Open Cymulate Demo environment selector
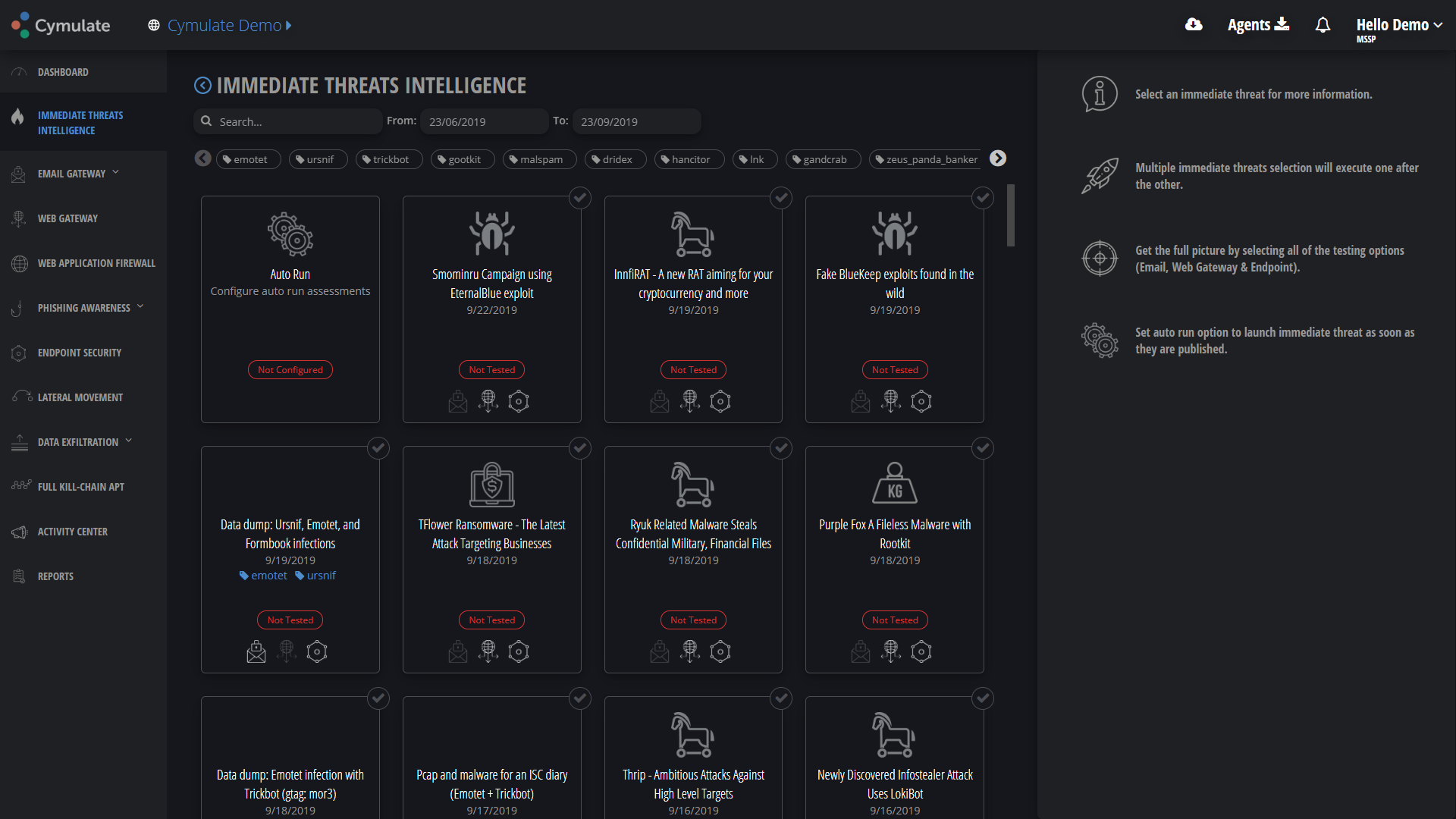This screenshot has height=819, width=1456. click(x=220, y=25)
